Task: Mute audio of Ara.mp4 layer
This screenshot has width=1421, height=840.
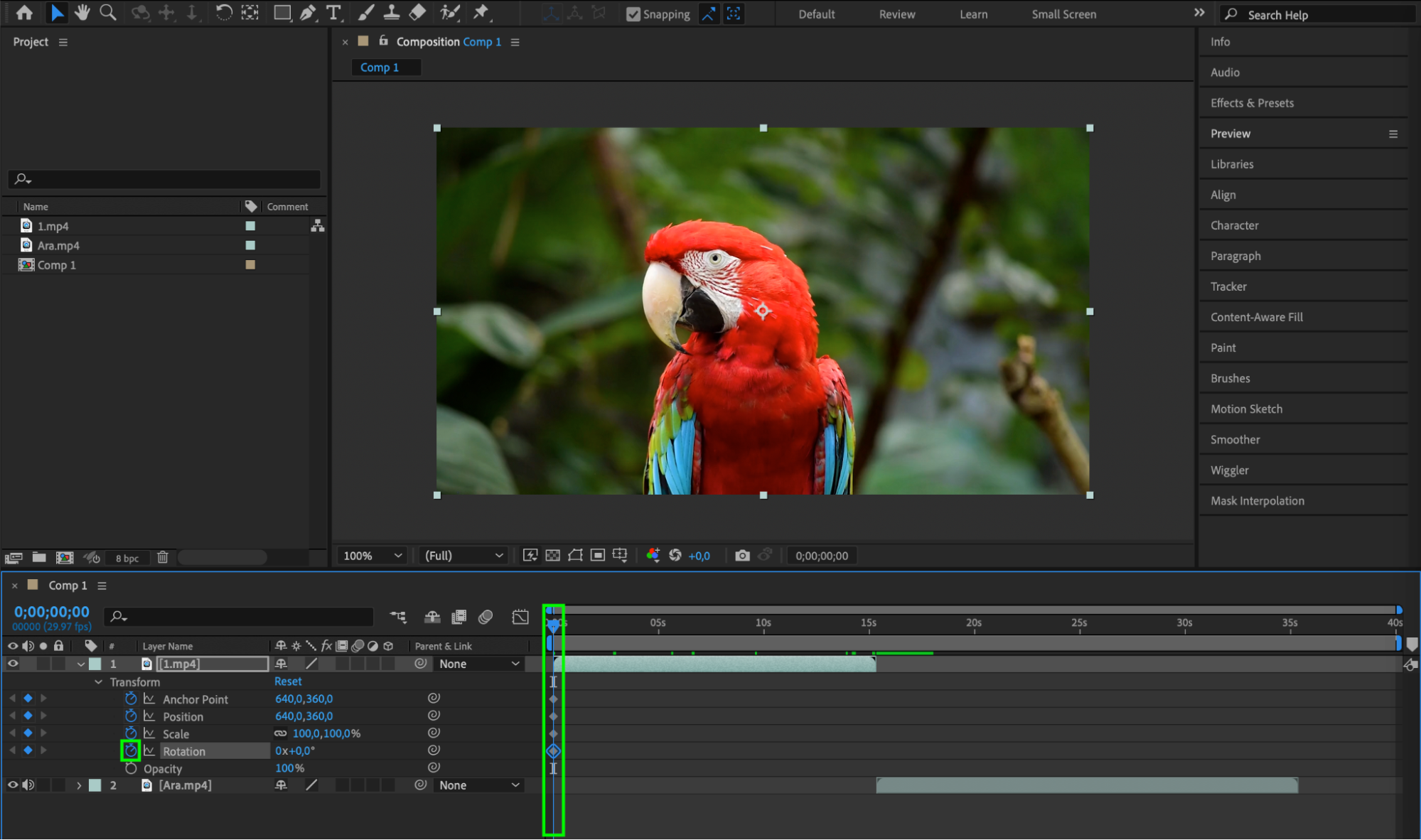Action: coord(28,785)
